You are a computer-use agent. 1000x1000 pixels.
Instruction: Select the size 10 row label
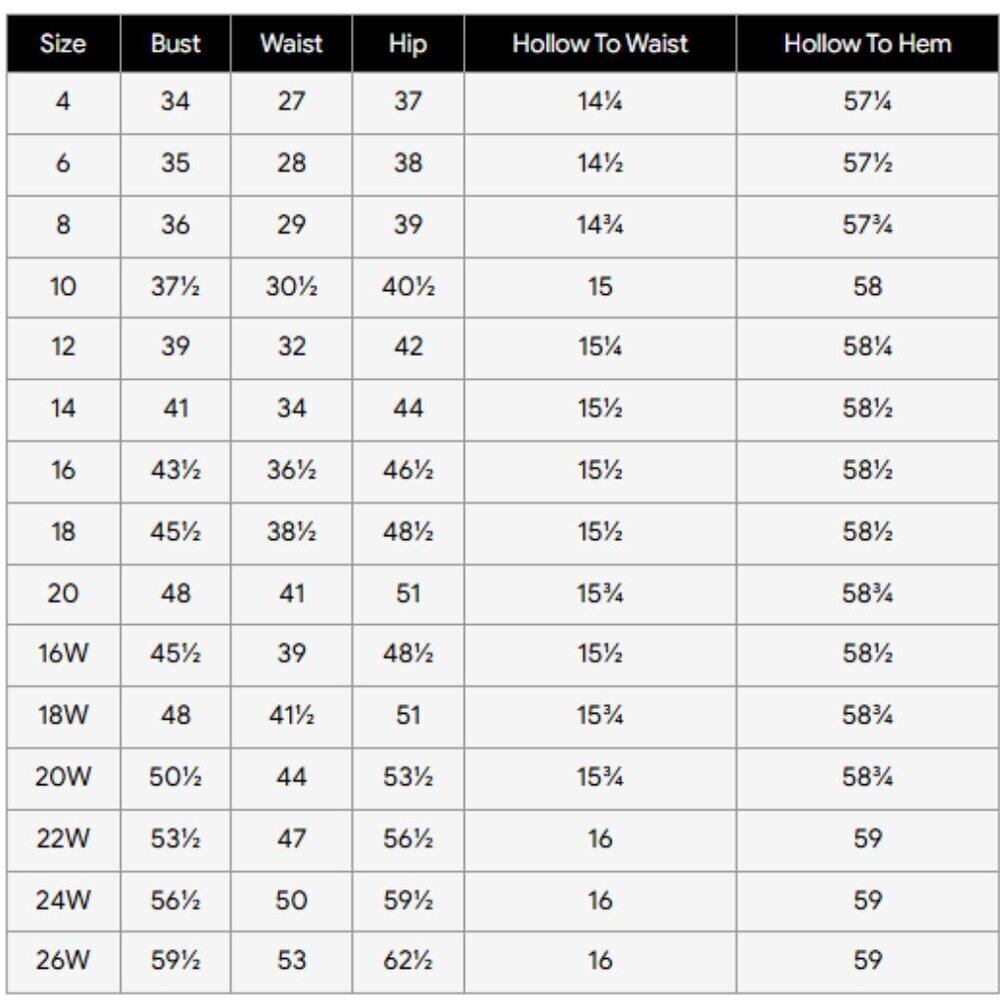[62, 286]
